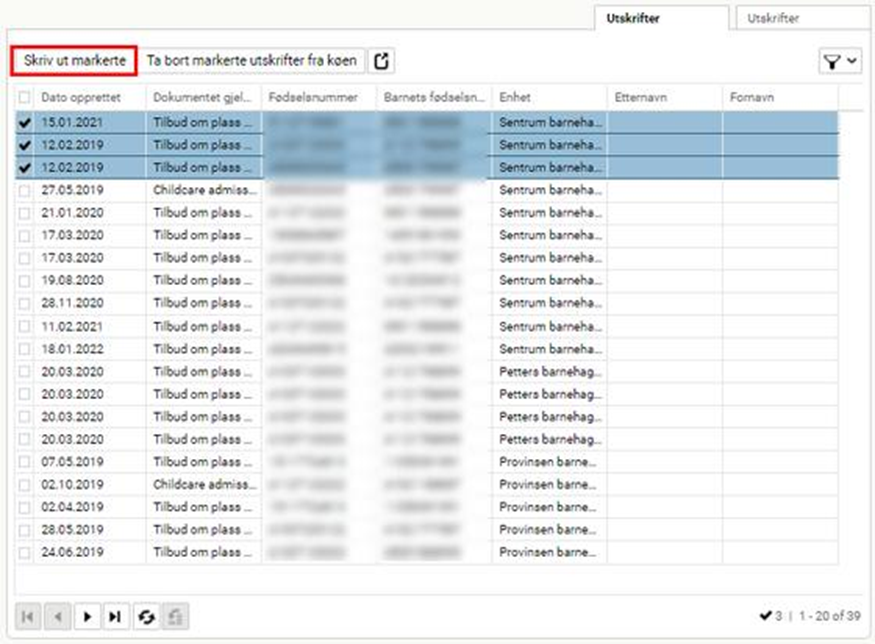Check the row dated 27.05.2019

point(25,189)
